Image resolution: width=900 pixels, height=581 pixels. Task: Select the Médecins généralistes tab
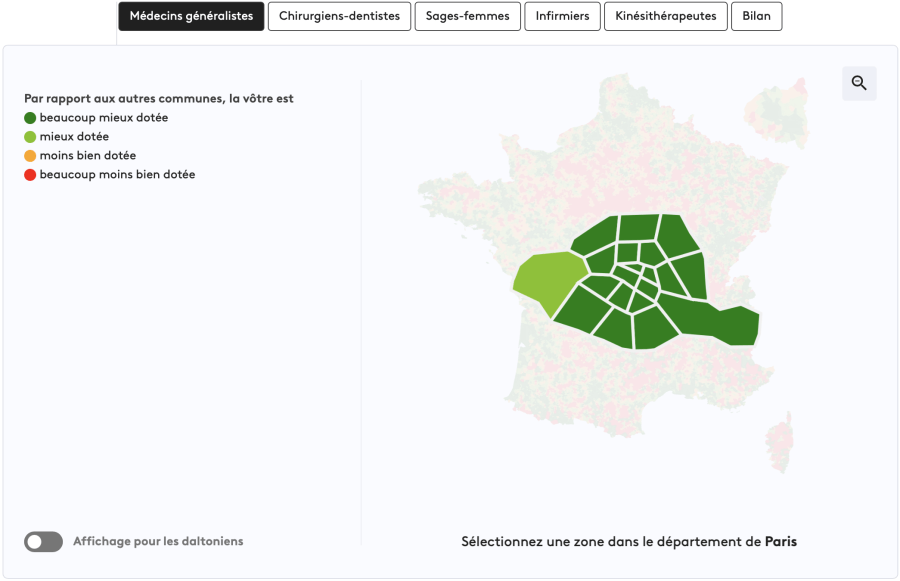coord(191,16)
